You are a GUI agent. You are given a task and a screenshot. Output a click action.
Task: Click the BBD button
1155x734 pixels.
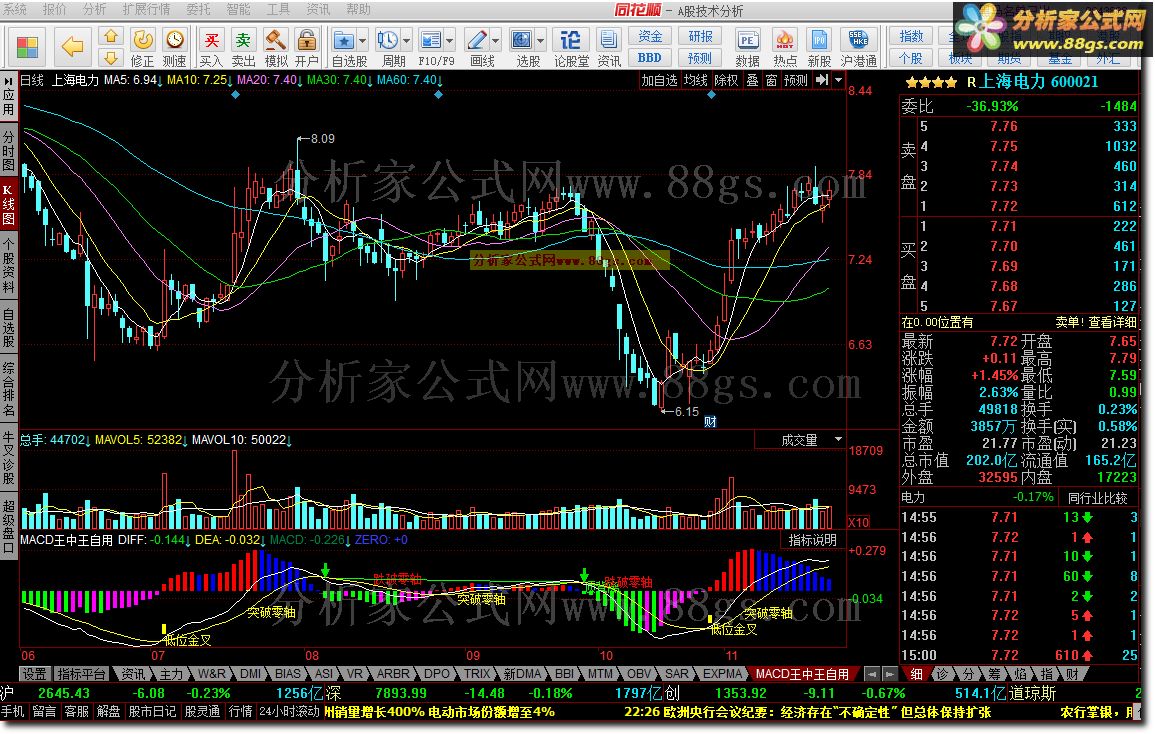pos(650,57)
